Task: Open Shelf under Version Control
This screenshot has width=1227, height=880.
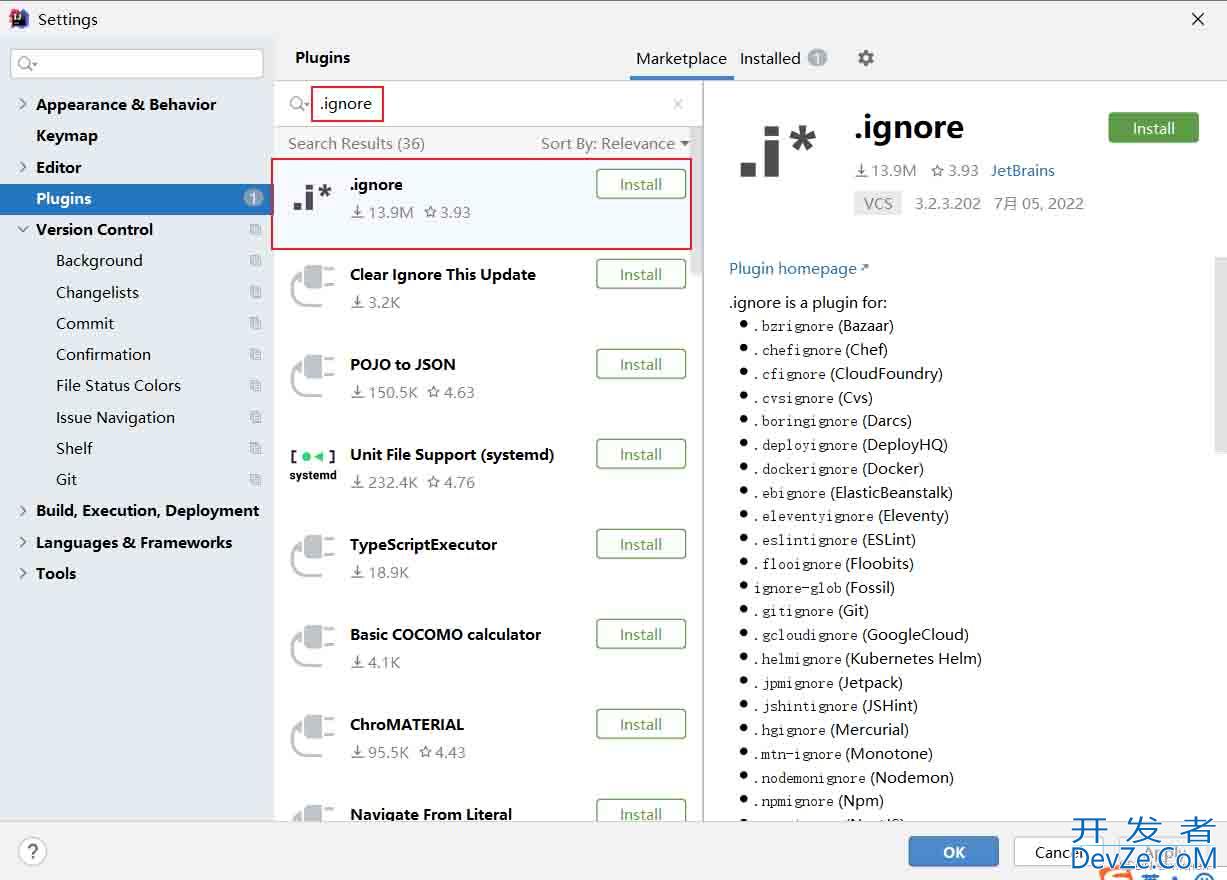Action: [x=74, y=448]
